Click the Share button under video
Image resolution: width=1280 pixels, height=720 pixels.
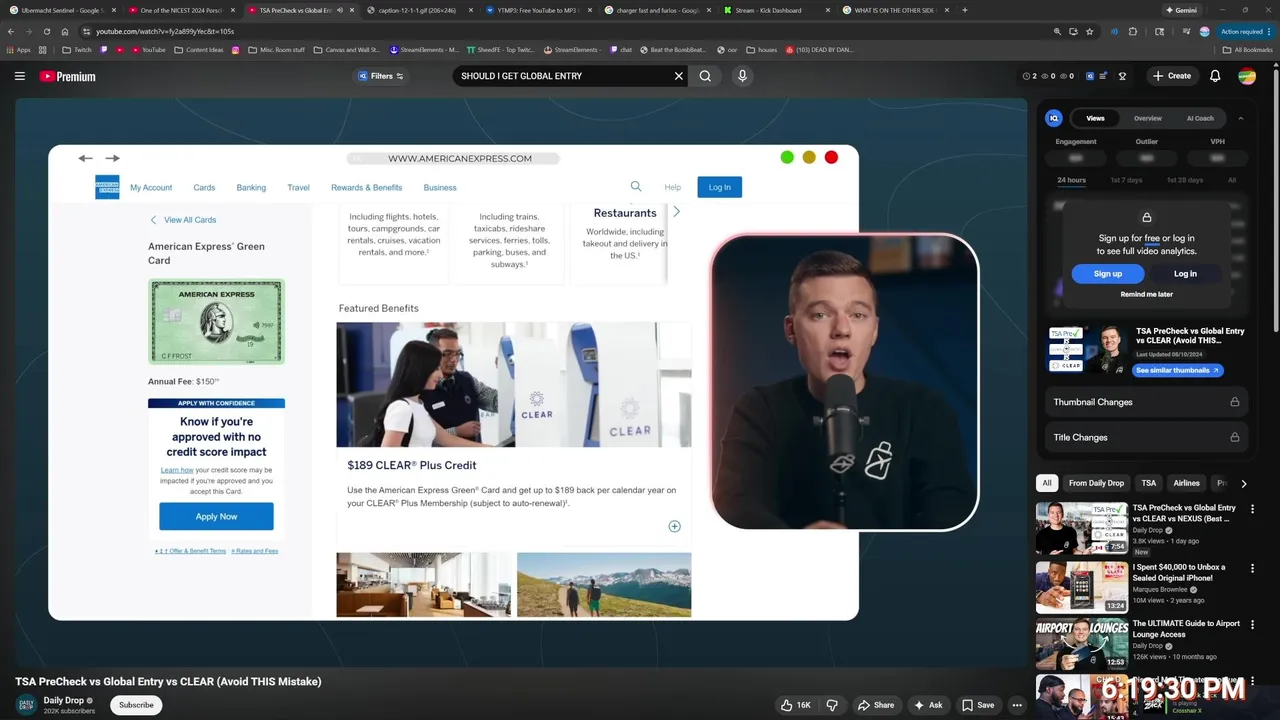[876, 705]
